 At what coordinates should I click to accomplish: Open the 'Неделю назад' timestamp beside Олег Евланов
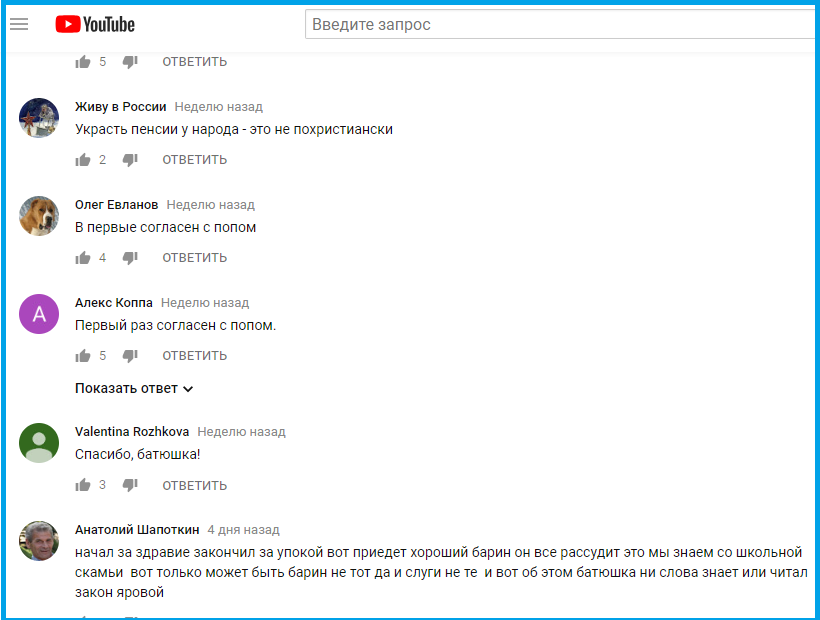[x=211, y=204]
